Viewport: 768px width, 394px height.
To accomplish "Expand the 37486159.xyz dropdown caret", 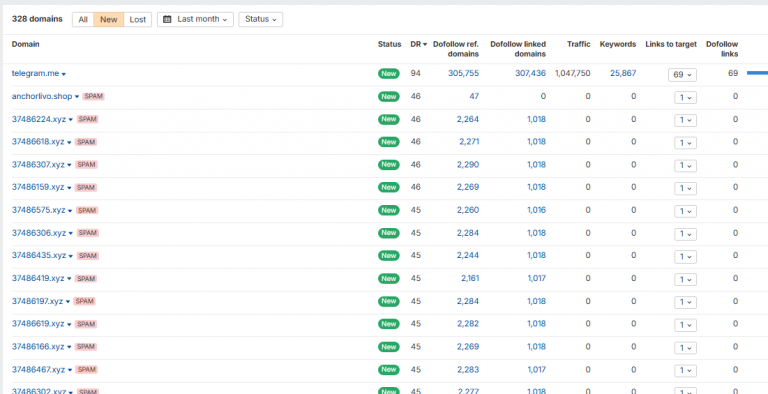I will tap(69, 188).
